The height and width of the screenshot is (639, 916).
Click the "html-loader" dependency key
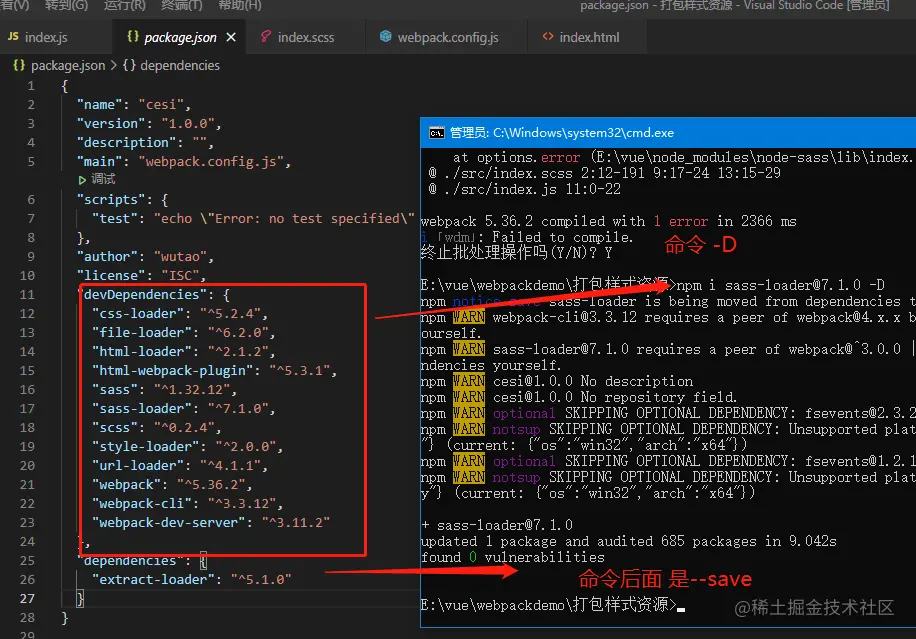pos(142,351)
